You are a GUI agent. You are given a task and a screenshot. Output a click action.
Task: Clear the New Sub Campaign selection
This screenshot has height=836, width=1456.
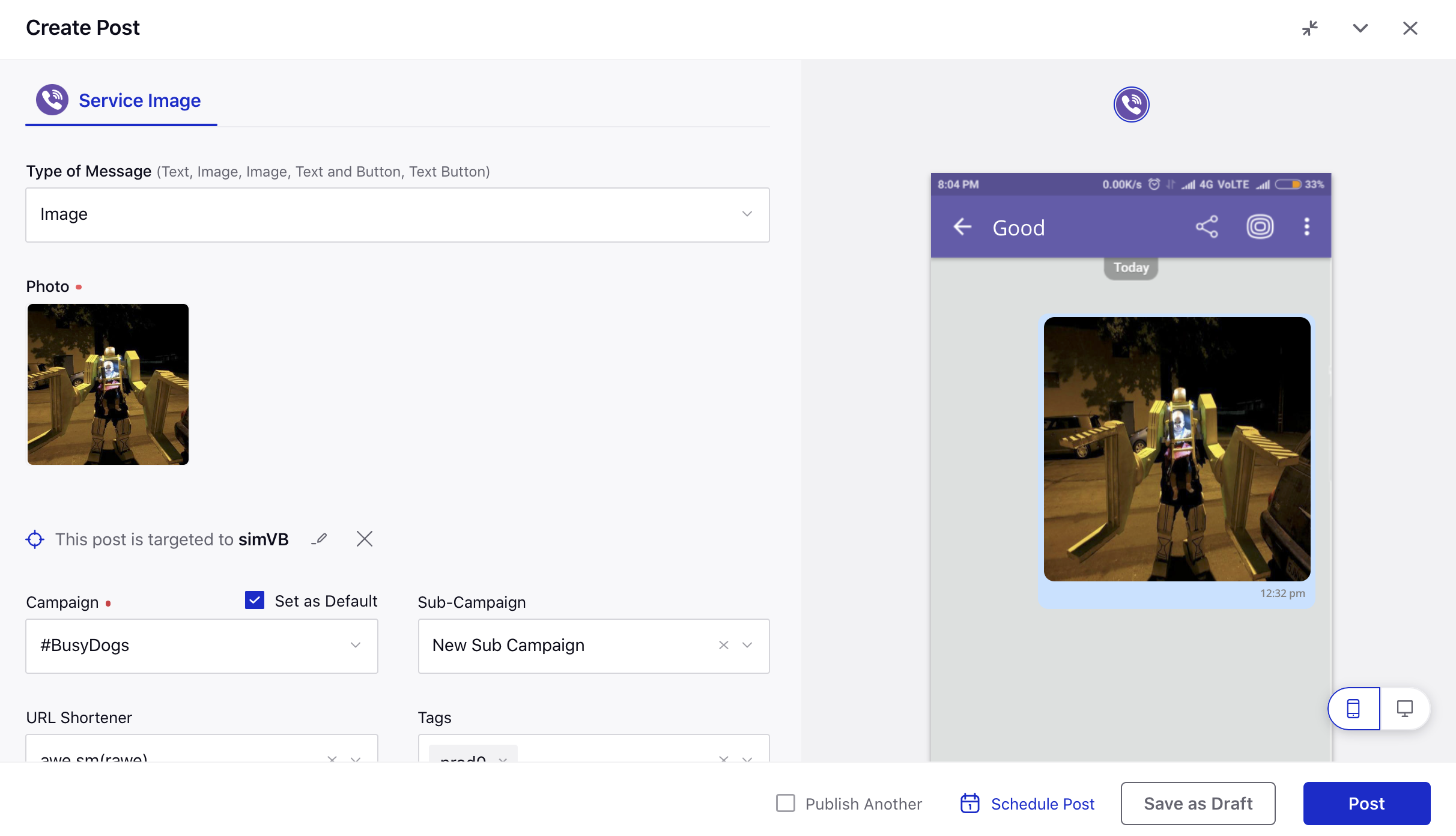pyautogui.click(x=724, y=645)
